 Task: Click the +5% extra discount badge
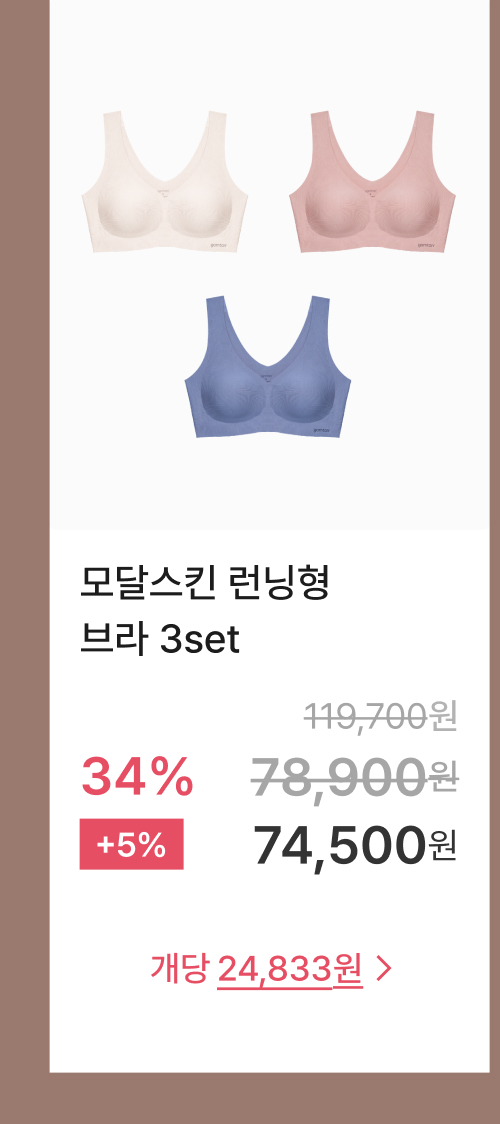click(131, 844)
